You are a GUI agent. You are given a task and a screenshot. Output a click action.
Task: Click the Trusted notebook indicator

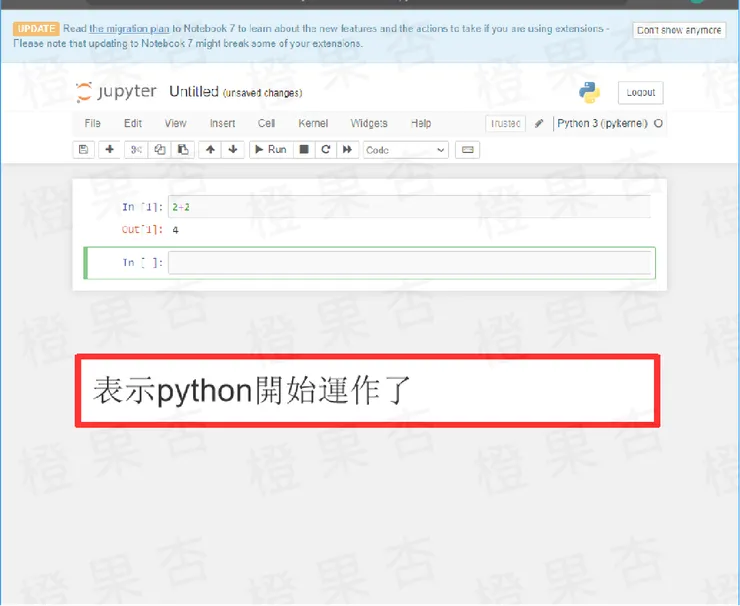pyautogui.click(x=505, y=124)
